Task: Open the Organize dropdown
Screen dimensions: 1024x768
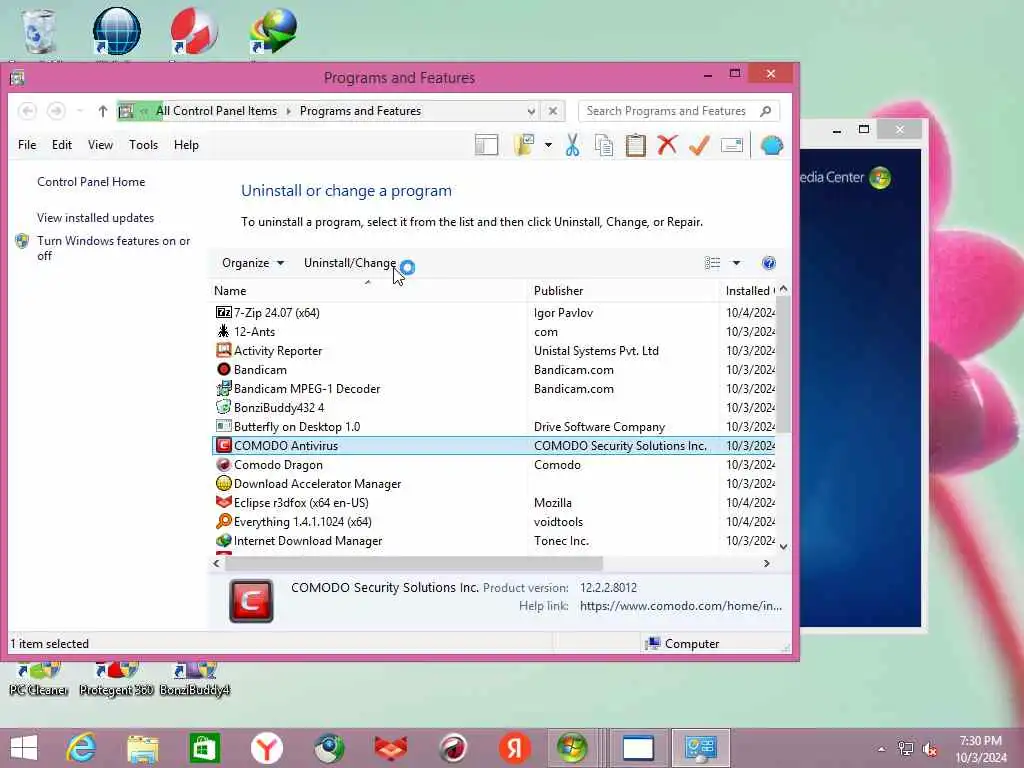Action: pyautogui.click(x=253, y=263)
